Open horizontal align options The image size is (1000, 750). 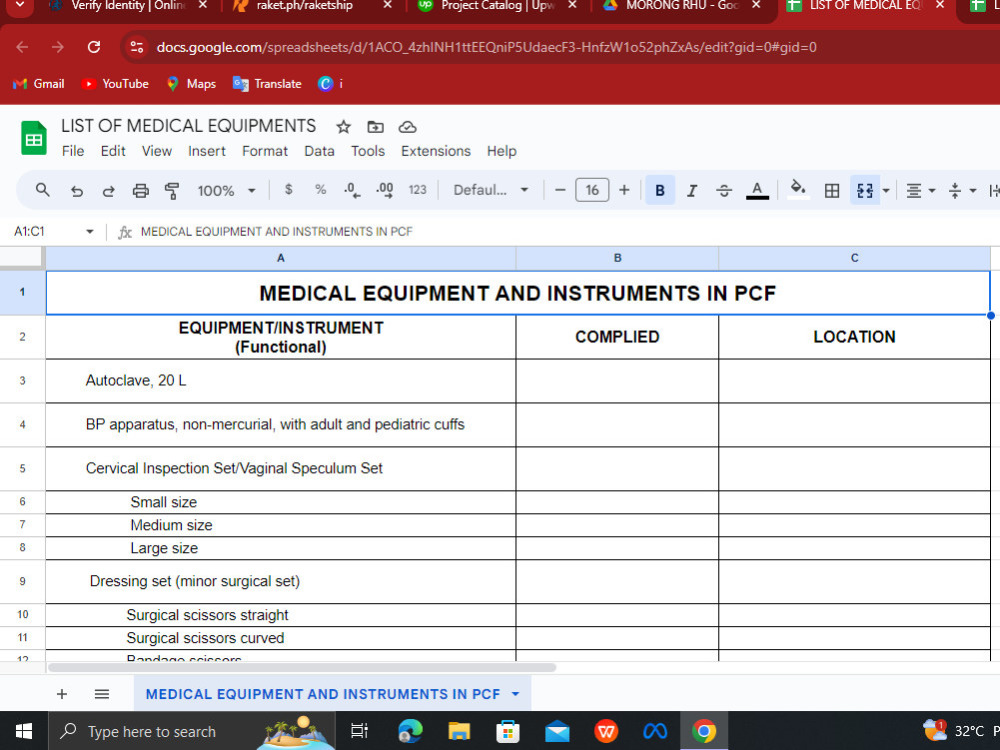click(920, 191)
